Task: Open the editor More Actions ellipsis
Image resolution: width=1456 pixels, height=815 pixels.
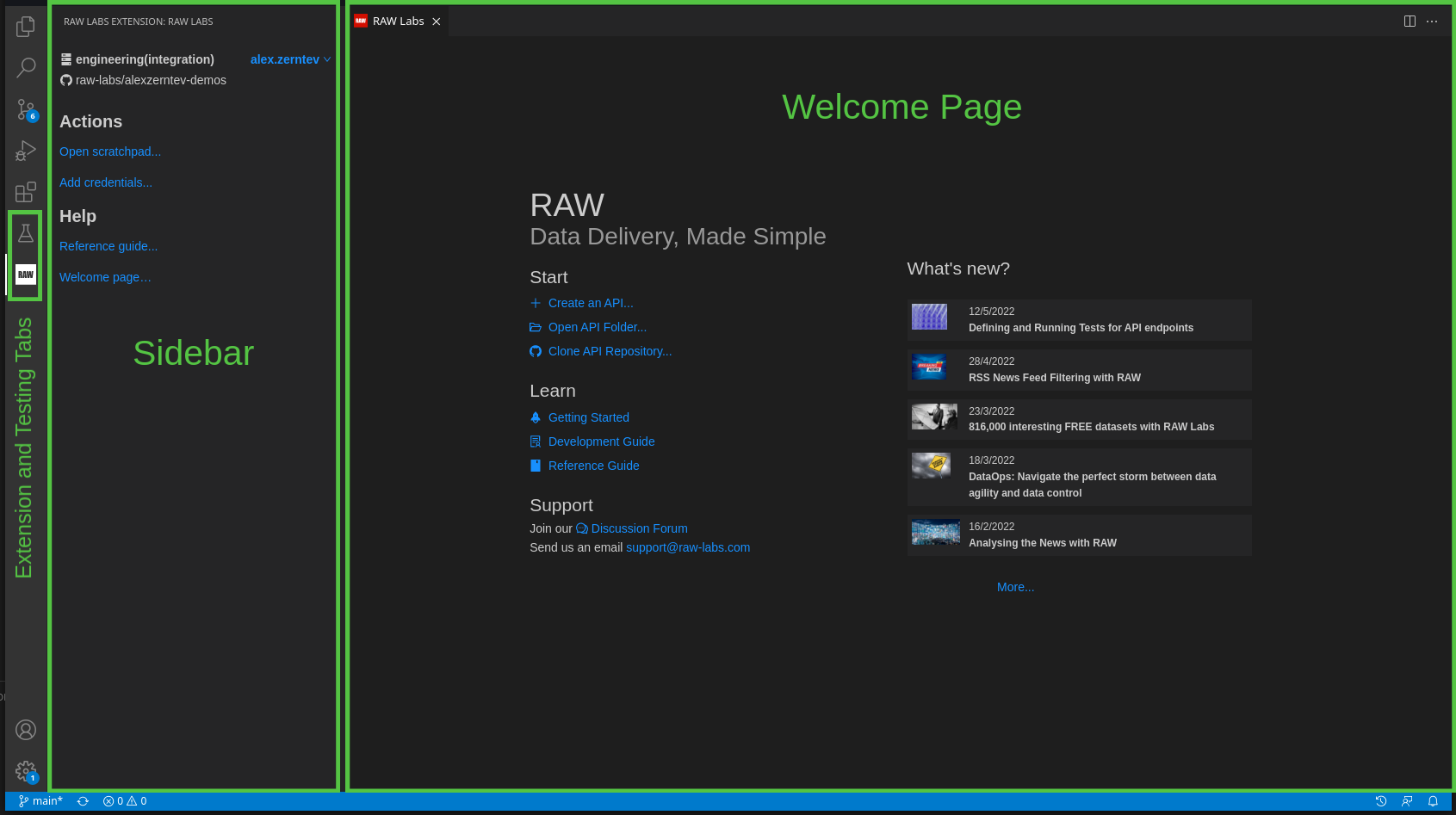Action: click(1432, 22)
